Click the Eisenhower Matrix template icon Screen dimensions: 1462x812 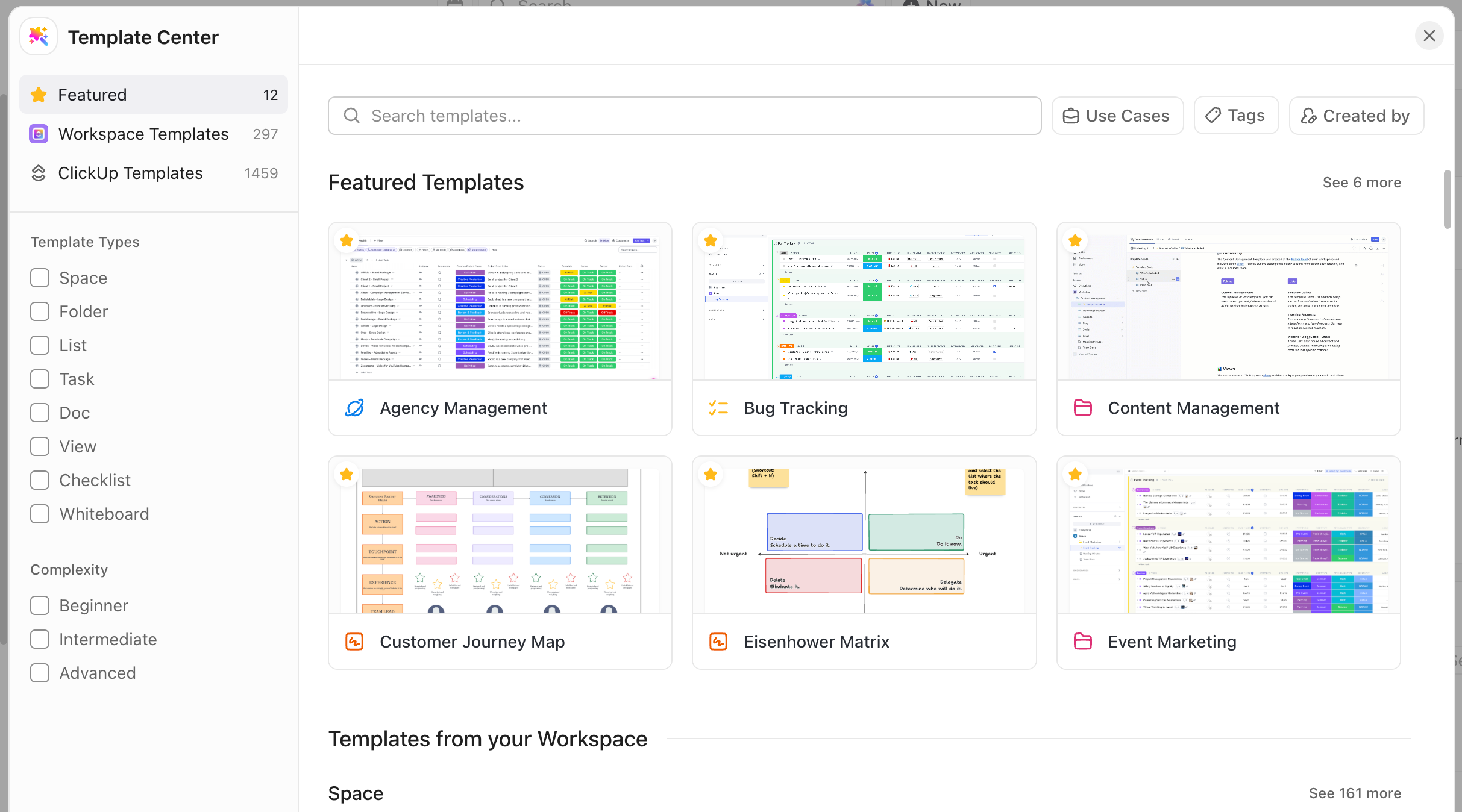[718, 641]
